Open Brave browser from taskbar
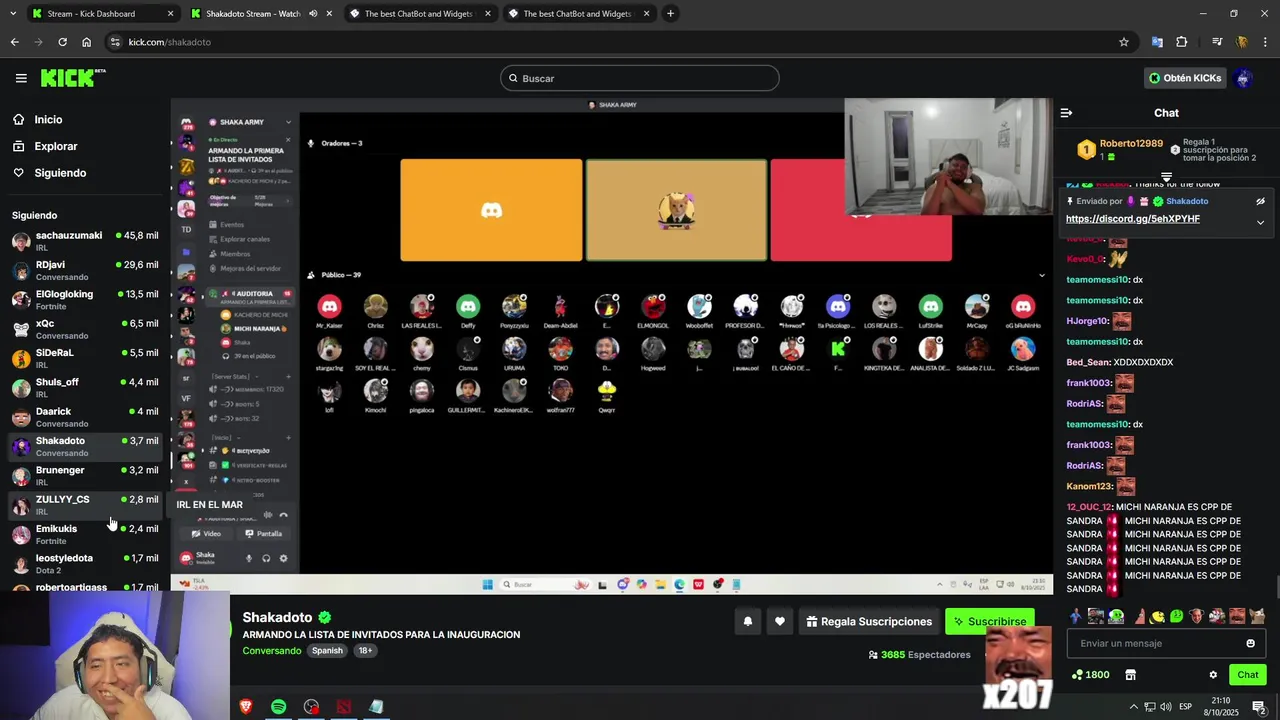1280x720 pixels. pos(246,707)
